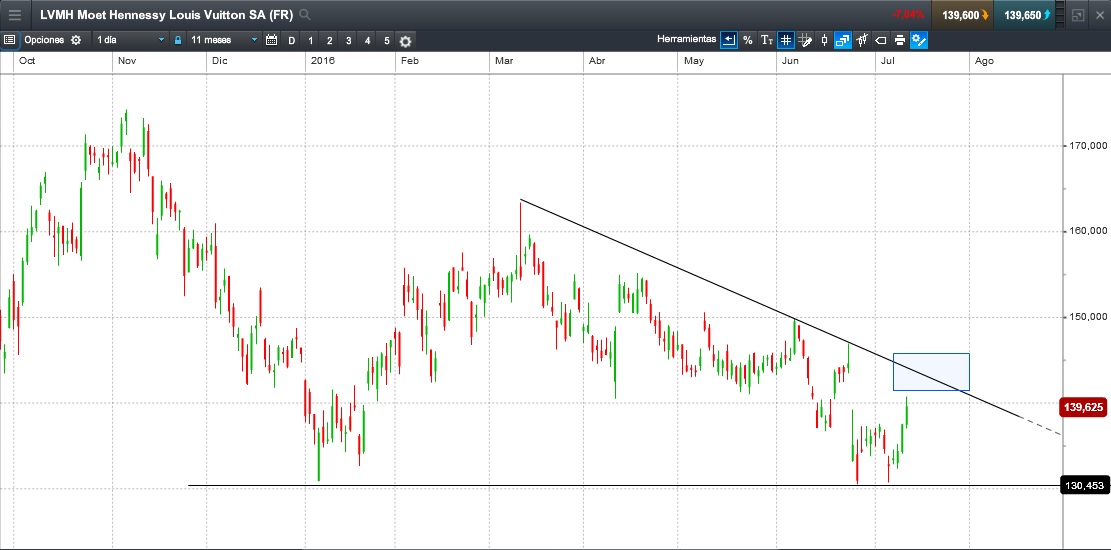
Task: Click the search magnifier next to LVMH title
Action: coord(305,15)
